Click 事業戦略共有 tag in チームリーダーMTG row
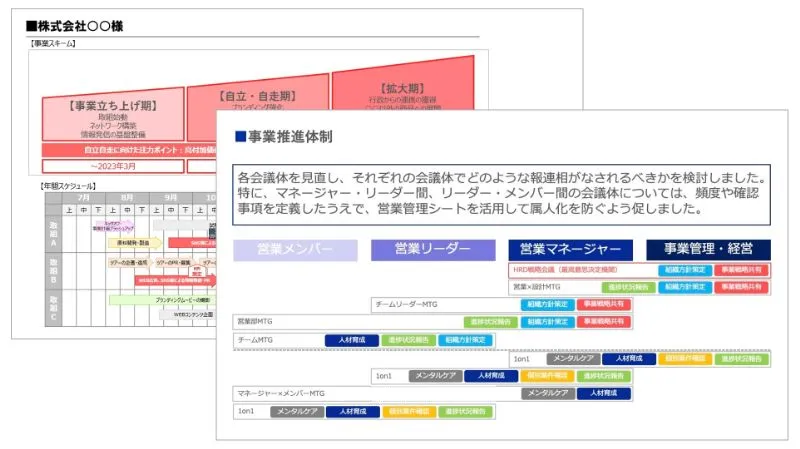The height and width of the screenshot is (449, 800). pos(604,305)
